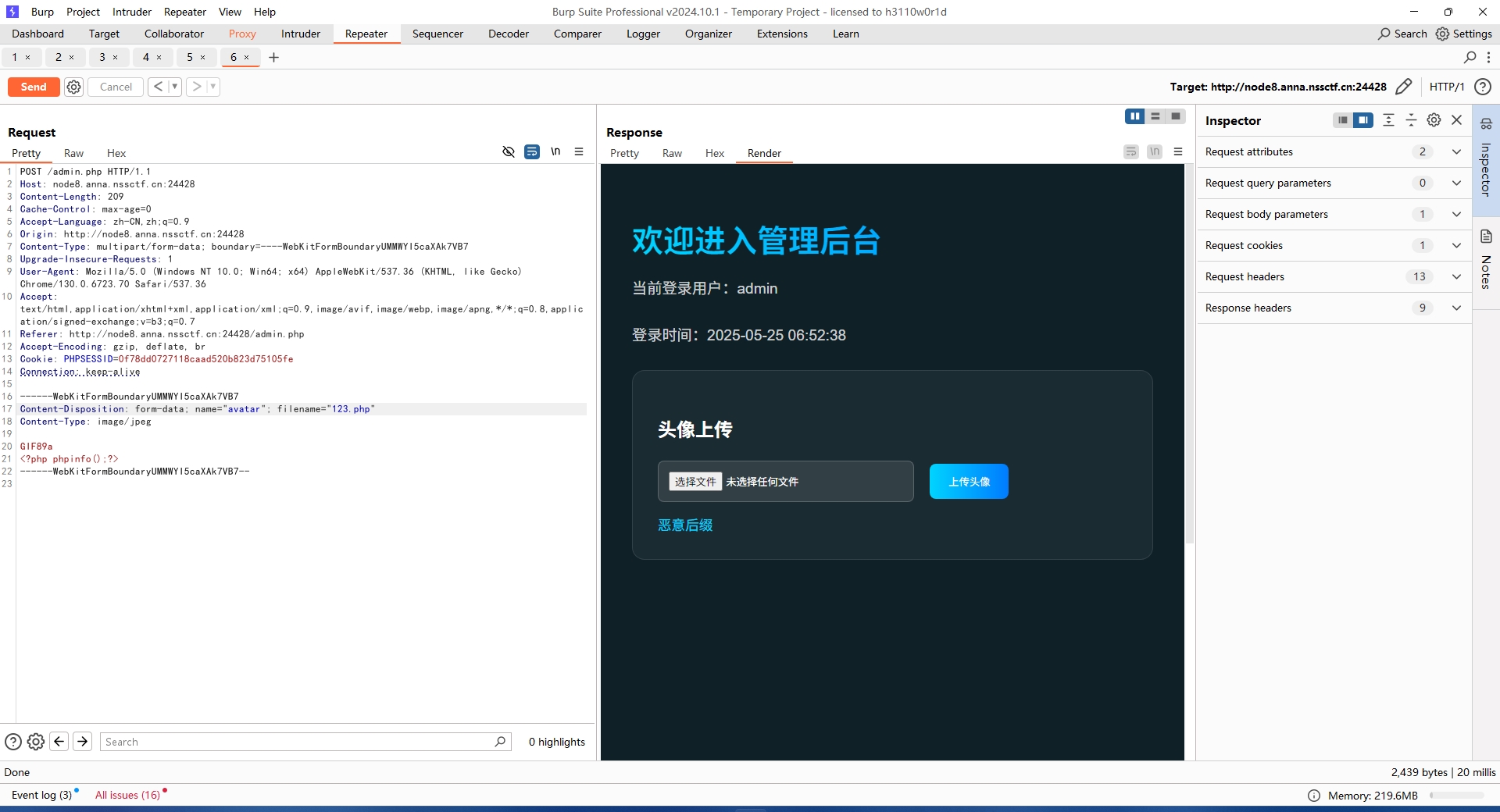The image size is (1500, 812).
Task: Open Request panel hamburger menu
Action: [x=579, y=151]
